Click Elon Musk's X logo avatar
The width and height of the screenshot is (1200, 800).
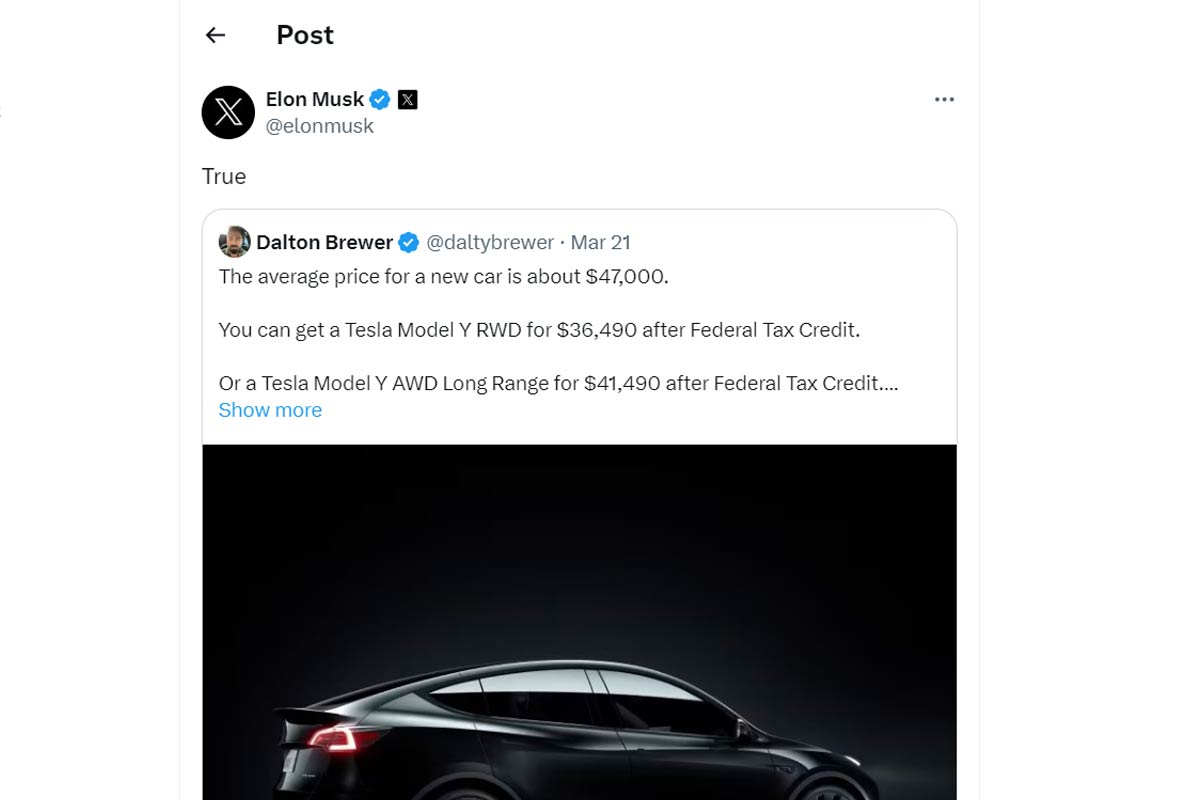coord(228,112)
